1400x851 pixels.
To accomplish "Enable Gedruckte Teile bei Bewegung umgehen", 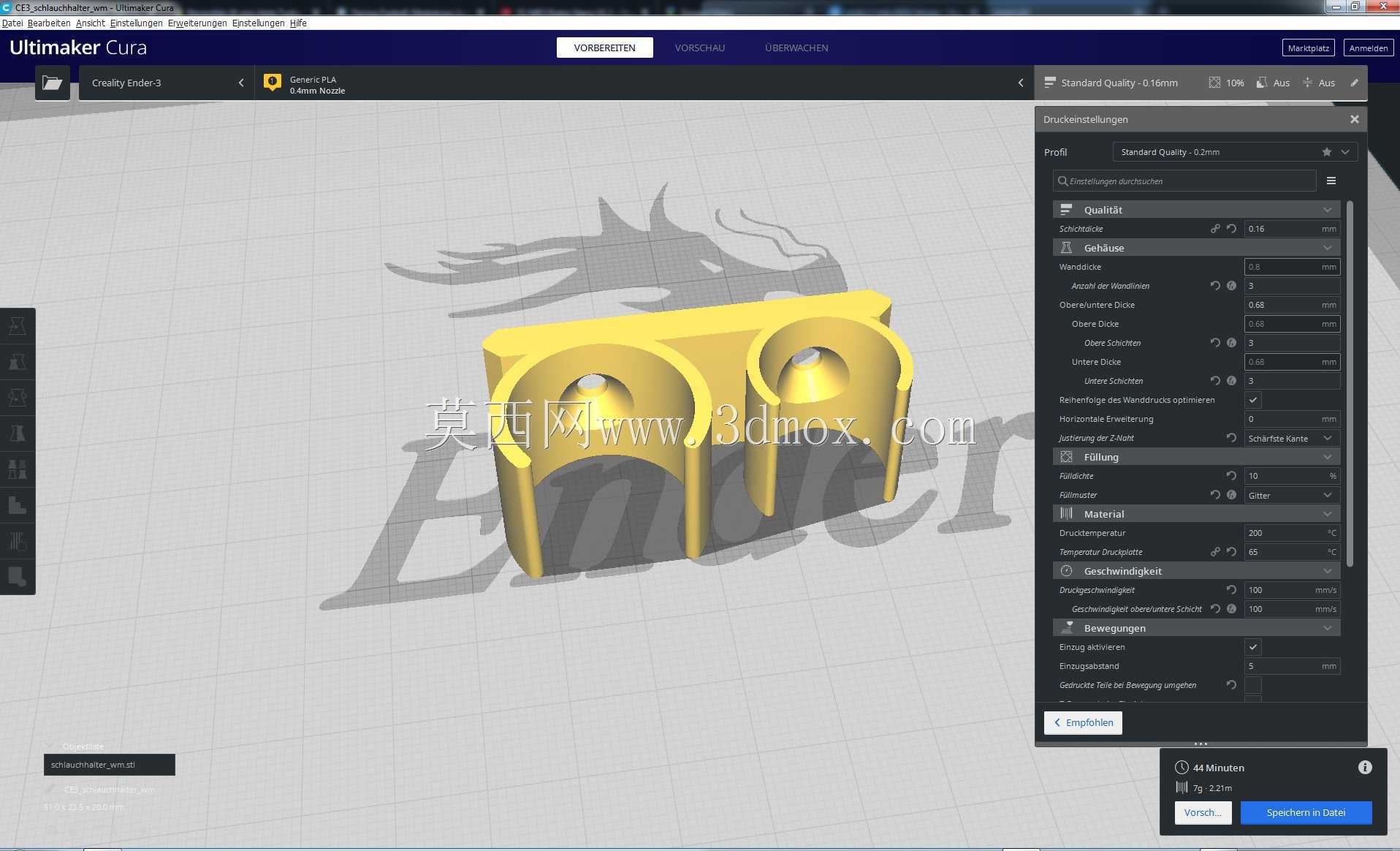I will point(1253,685).
